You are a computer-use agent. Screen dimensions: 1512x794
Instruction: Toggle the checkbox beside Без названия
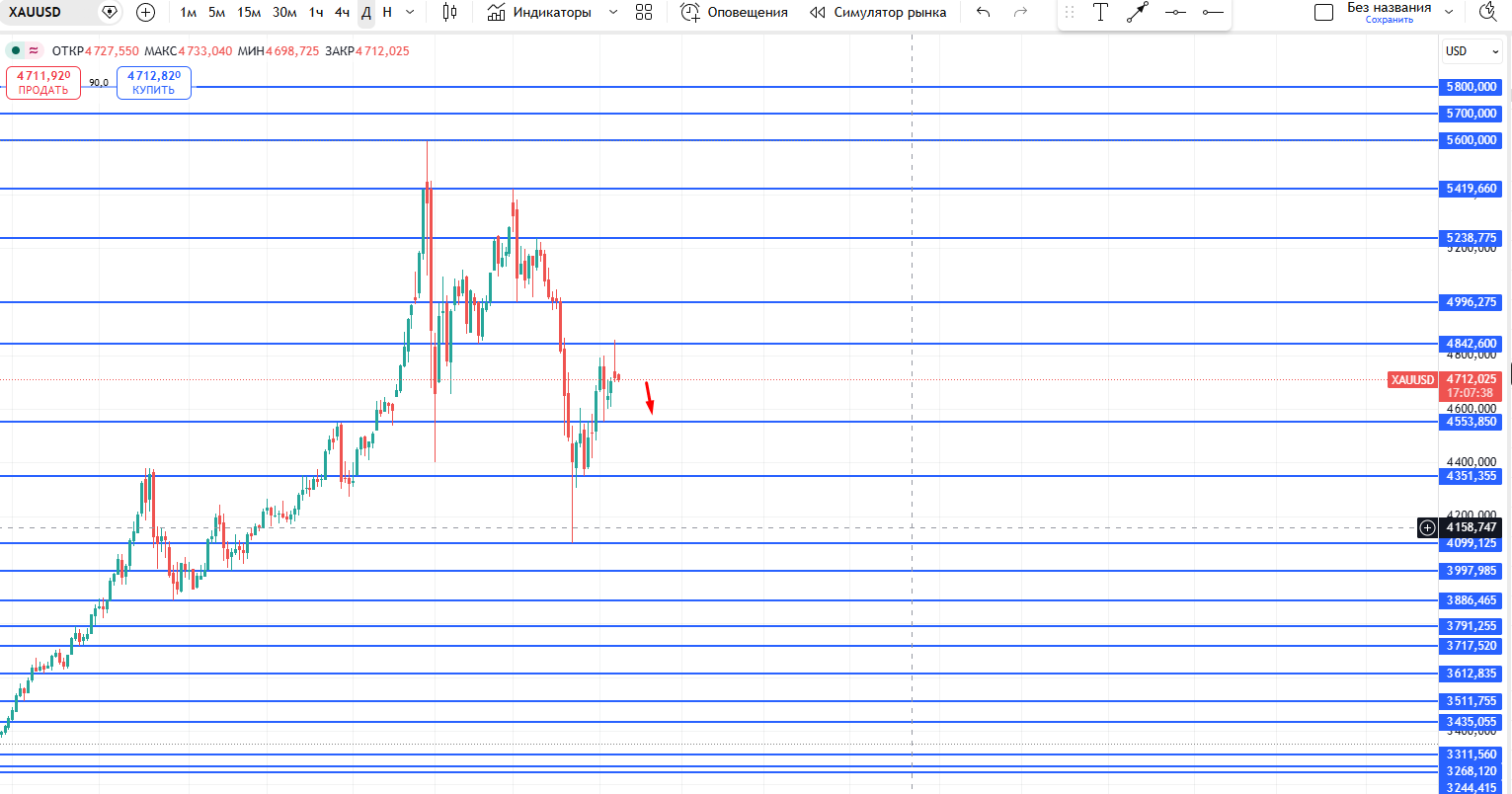click(x=1323, y=12)
